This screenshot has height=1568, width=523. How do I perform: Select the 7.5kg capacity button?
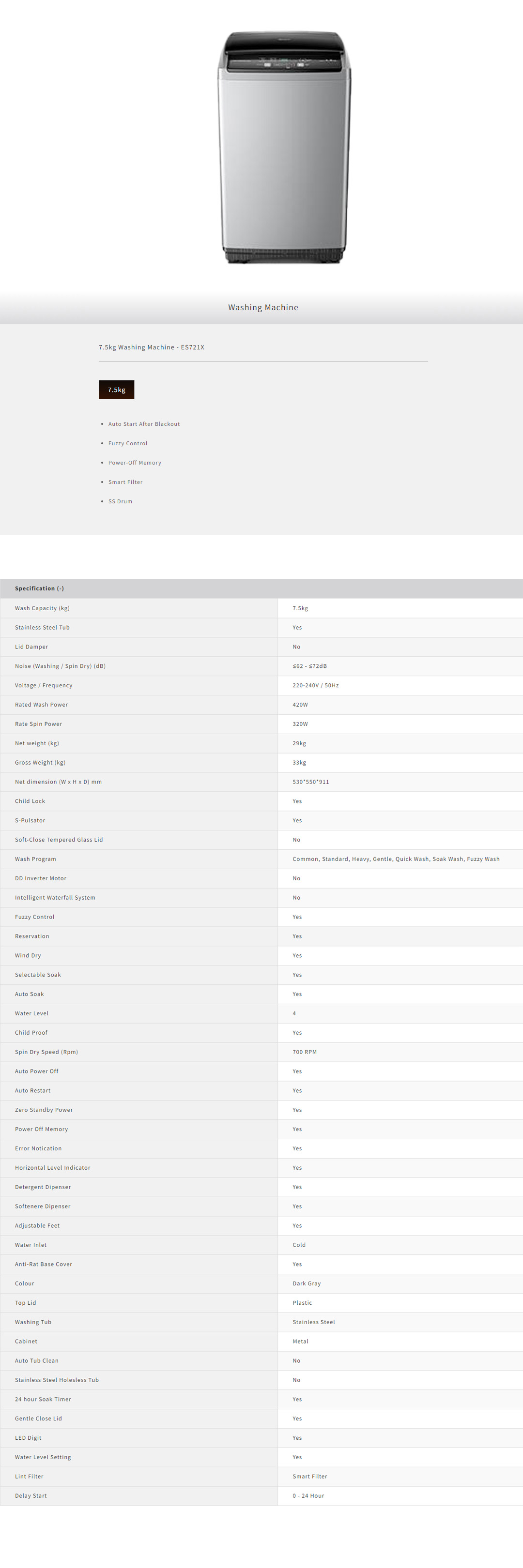click(116, 390)
